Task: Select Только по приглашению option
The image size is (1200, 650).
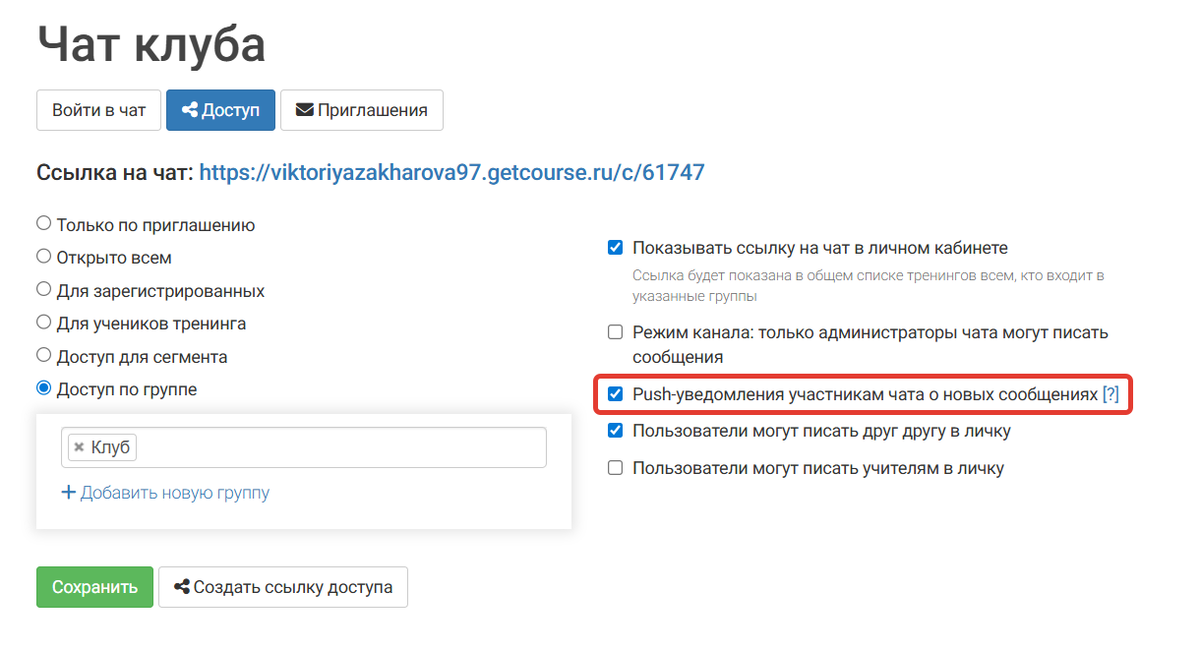Action: (x=43, y=222)
